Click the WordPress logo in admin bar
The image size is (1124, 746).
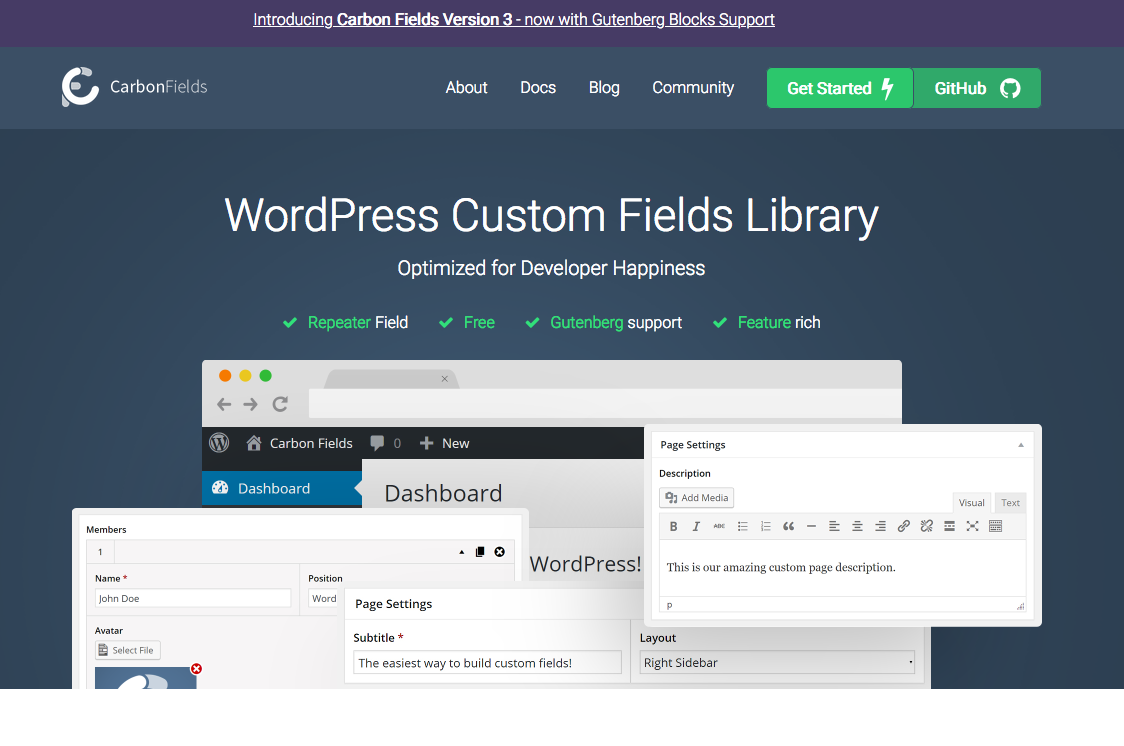pyautogui.click(x=219, y=443)
